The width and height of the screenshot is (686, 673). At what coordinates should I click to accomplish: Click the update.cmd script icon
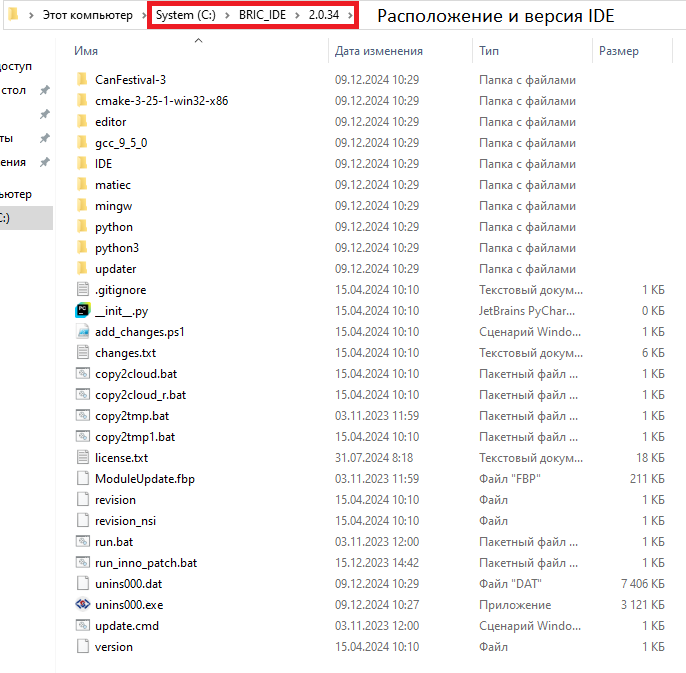coord(83,625)
